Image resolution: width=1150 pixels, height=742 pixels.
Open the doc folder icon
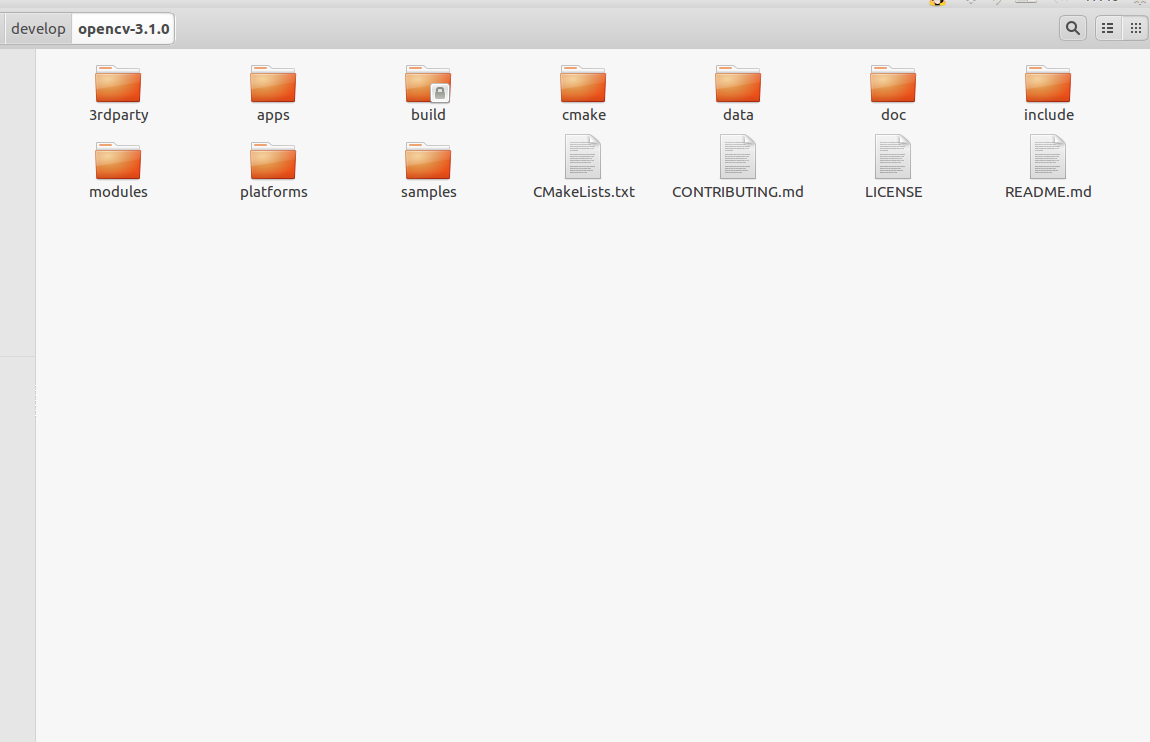tap(893, 84)
